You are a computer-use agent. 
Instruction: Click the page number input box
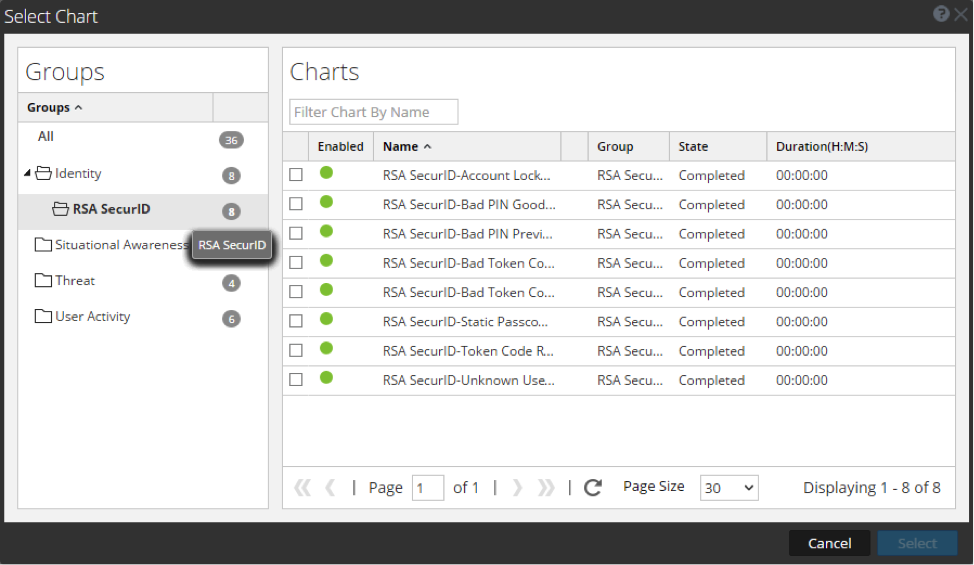coord(428,488)
